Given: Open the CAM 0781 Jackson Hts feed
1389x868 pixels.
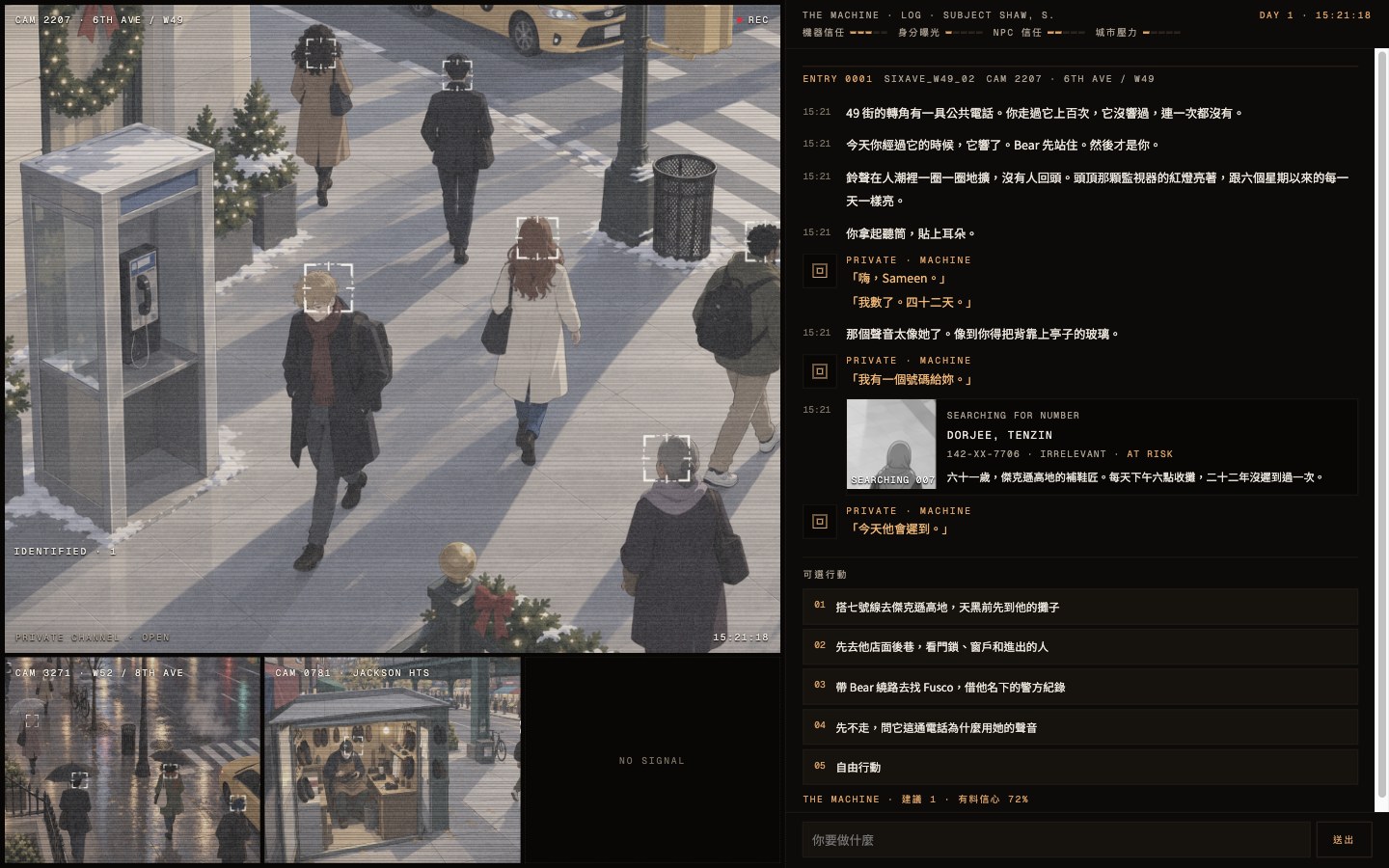Looking at the screenshot, I should pos(393,760).
